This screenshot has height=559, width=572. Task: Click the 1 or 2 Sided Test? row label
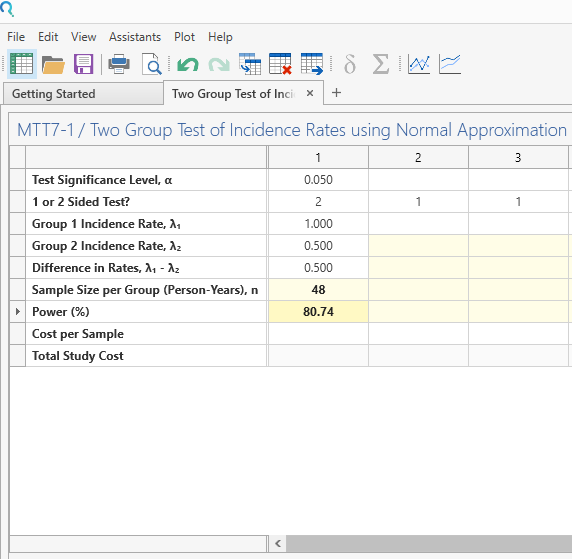(81, 202)
